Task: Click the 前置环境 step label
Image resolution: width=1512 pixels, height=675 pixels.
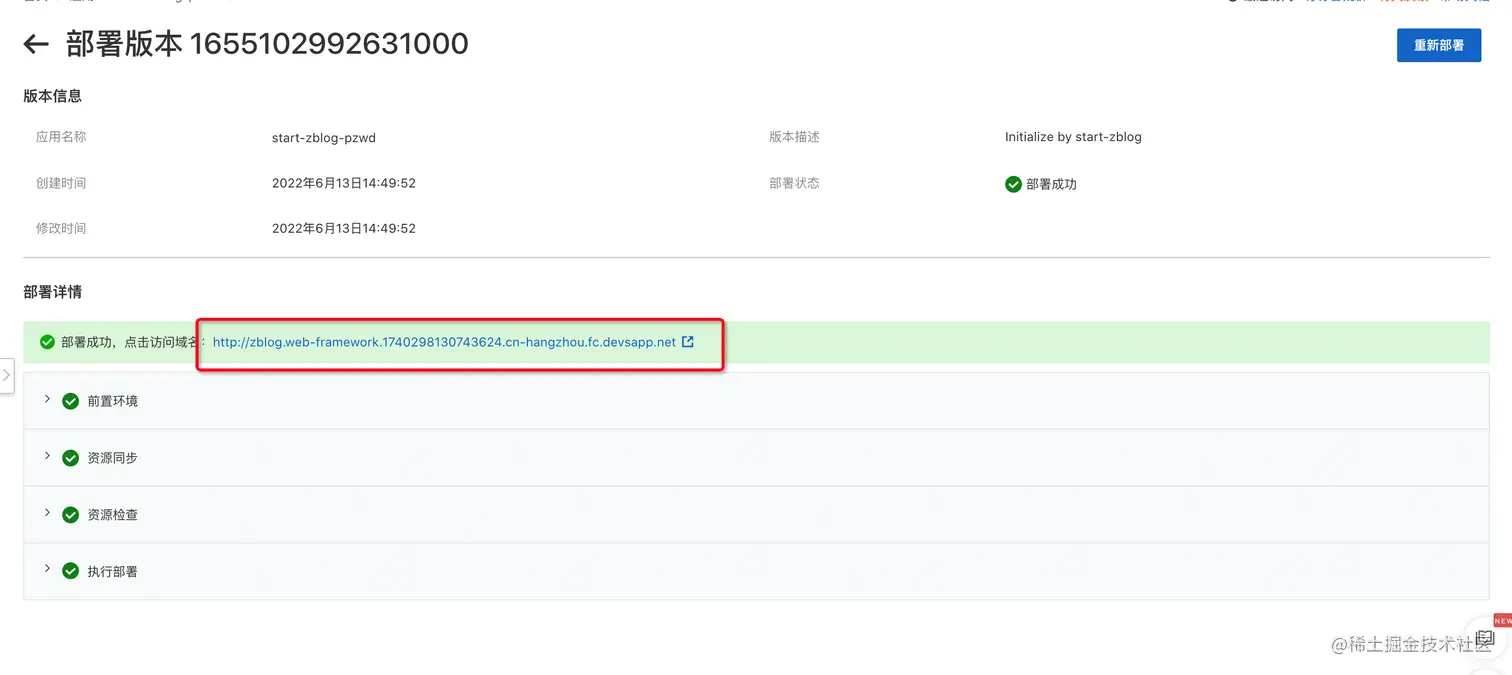Action: (113, 401)
